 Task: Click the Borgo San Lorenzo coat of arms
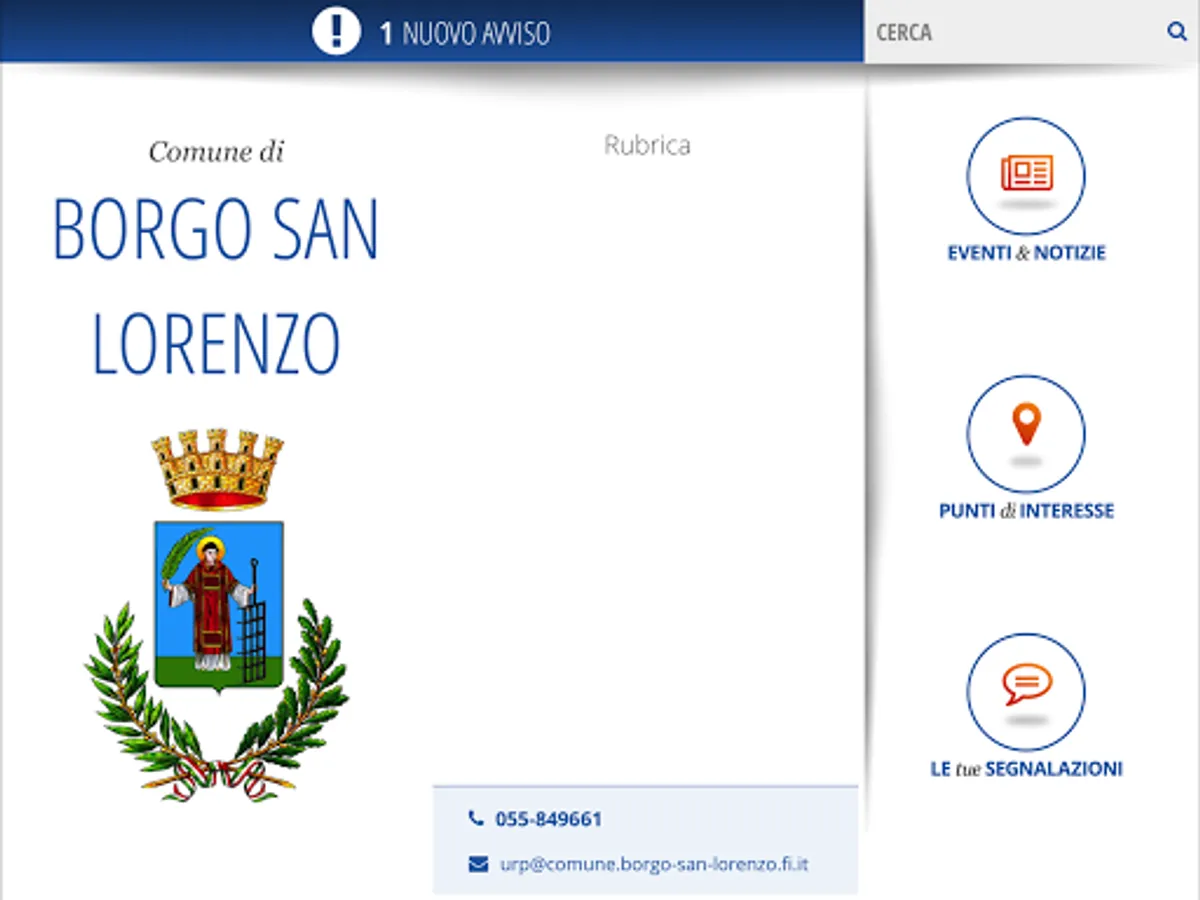[217, 615]
